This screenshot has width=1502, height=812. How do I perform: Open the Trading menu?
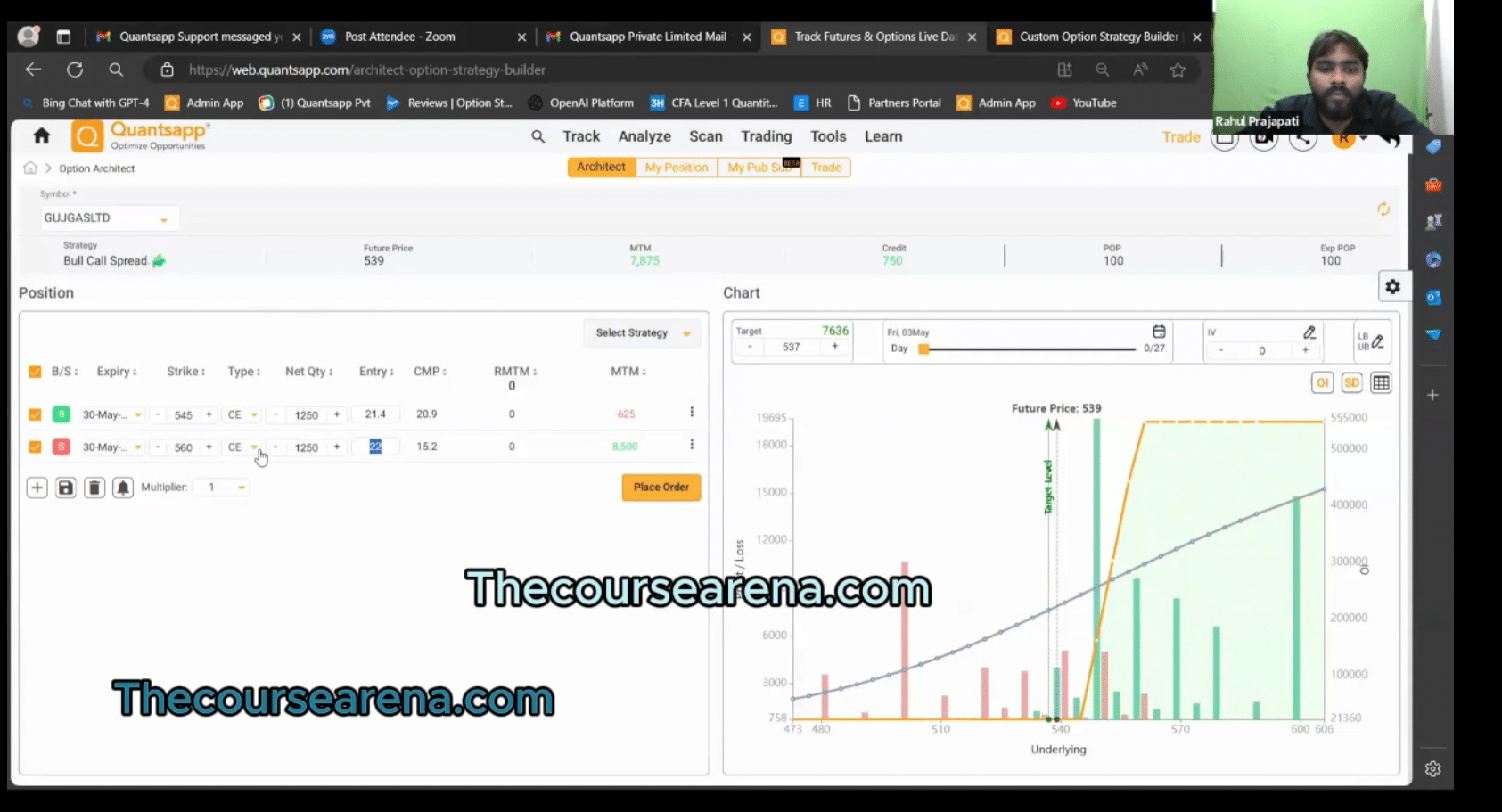tap(767, 136)
